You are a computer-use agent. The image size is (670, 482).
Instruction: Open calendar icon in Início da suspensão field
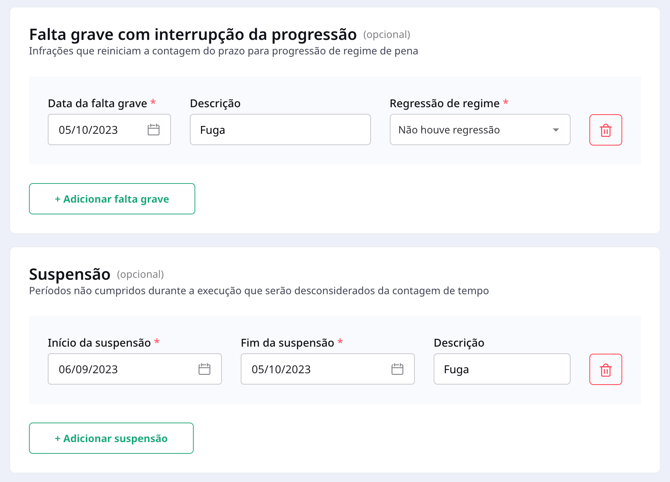(x=204, y=369)
